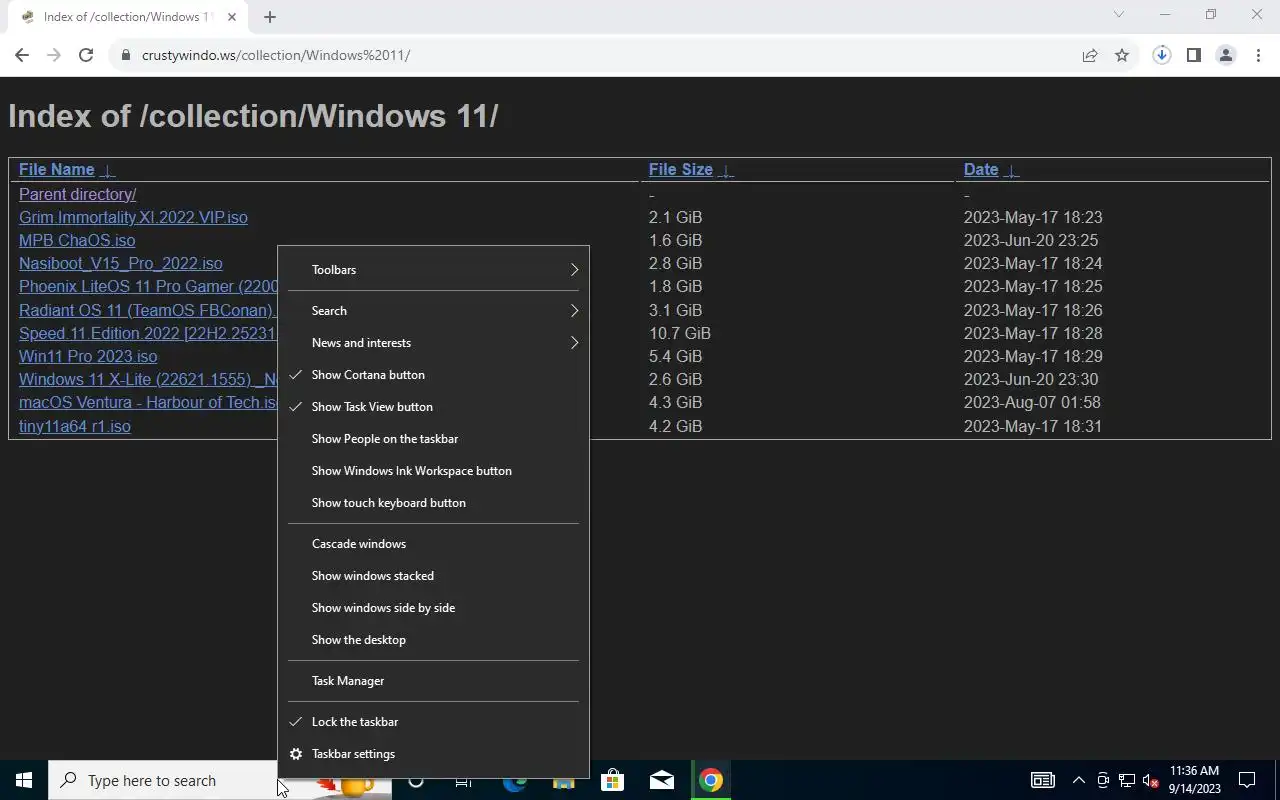Viewport: 1280px width, 800px height.
Task: Choose Cascade windows from context menu
Action: pos(433,544)
